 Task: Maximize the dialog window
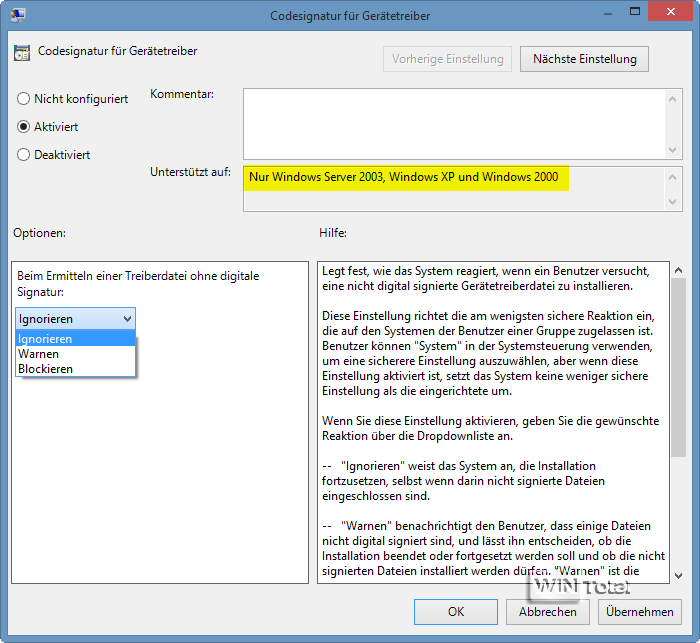[625, 13]
